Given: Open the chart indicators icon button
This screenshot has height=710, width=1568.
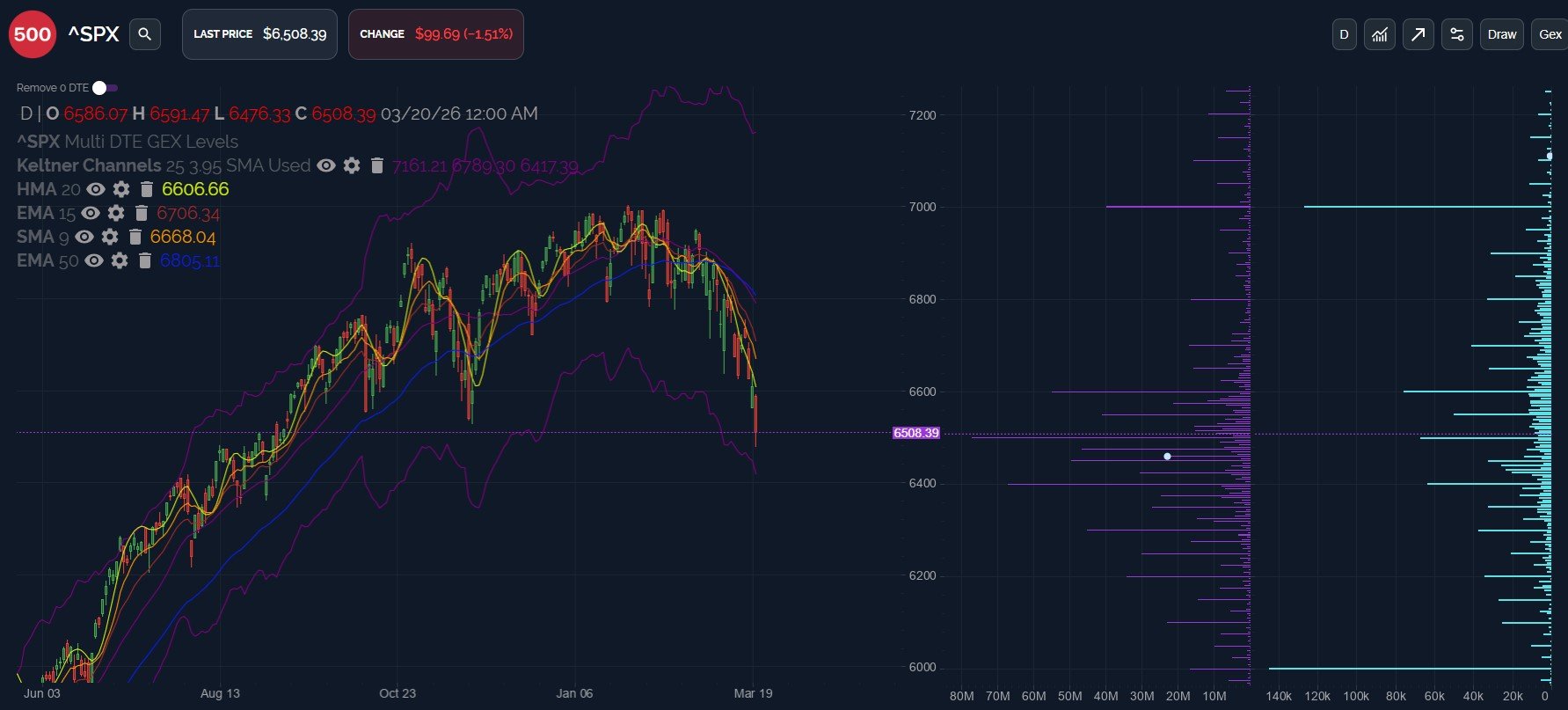Looking at the screenshot, I should [x=1380, y=34].
